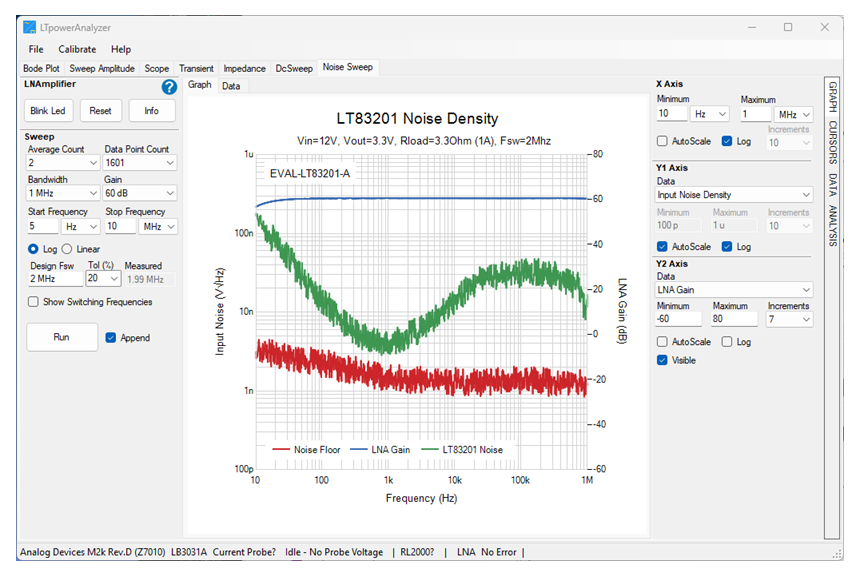This screenshot has width=860, height=579.
Task: Enable Show Switching Frequencies checkbox
Action: pos(33,302)
